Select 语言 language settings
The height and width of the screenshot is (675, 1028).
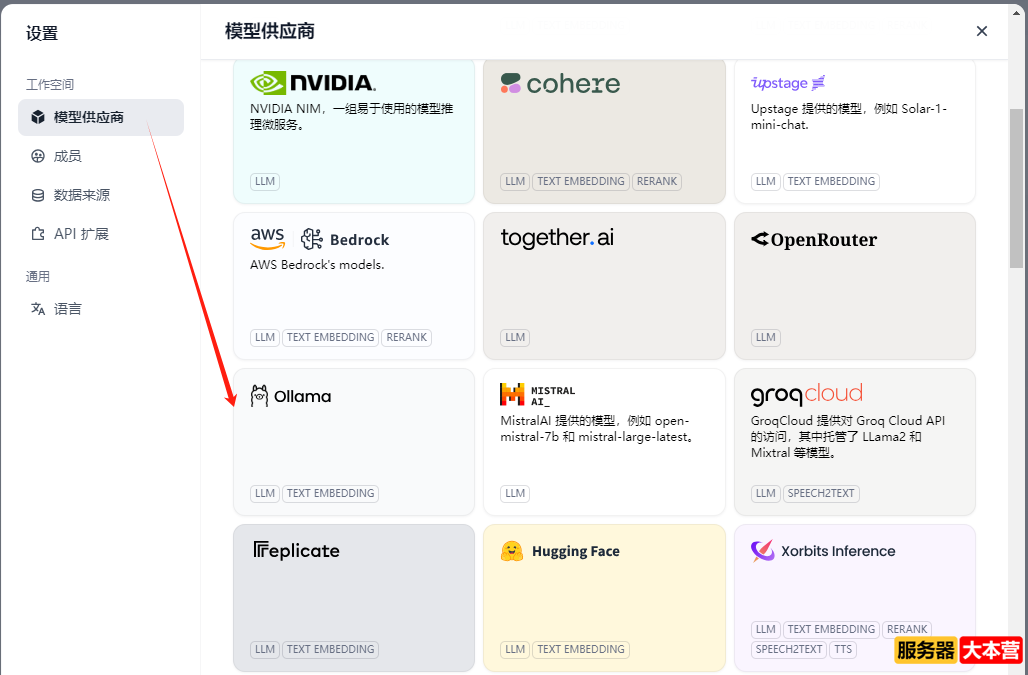click(x=68, y=309)
